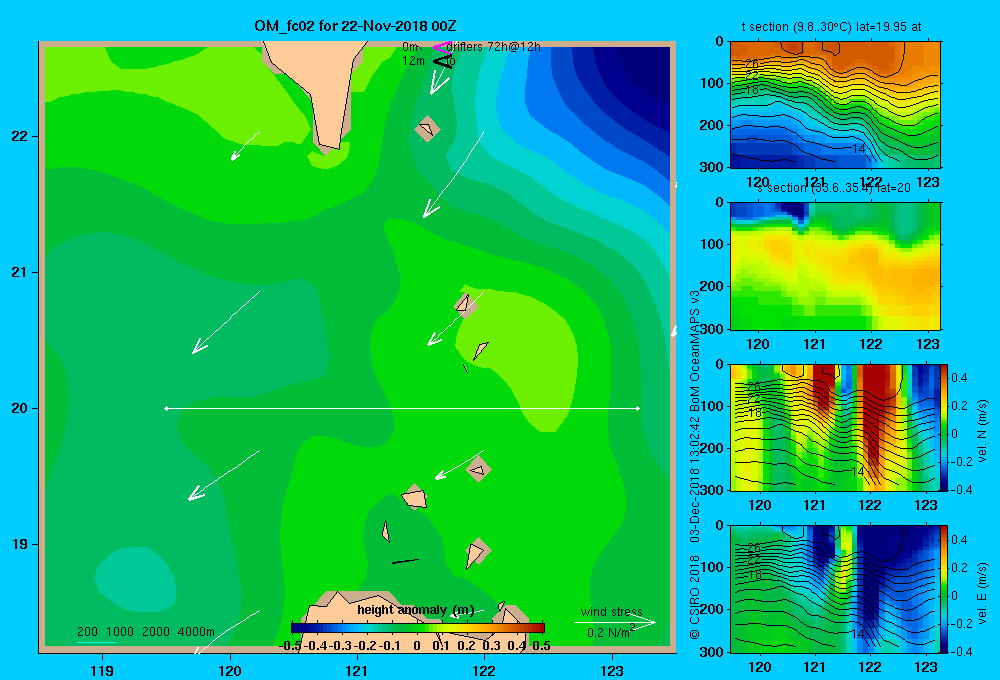Viewport: 1000px width, 680px height.
Task: Click the 0.5 tick on the height anomaly bar
Action: (x=541, y=646)
